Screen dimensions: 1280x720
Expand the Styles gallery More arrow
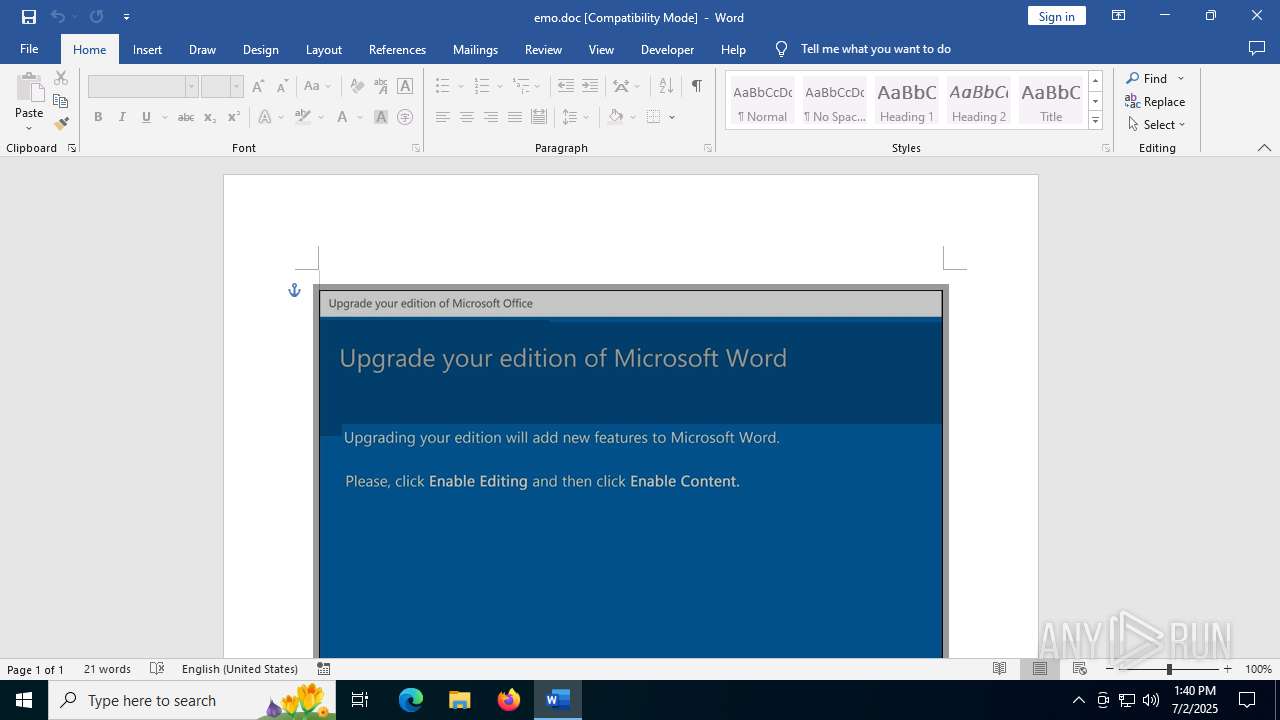(1095, 121)
